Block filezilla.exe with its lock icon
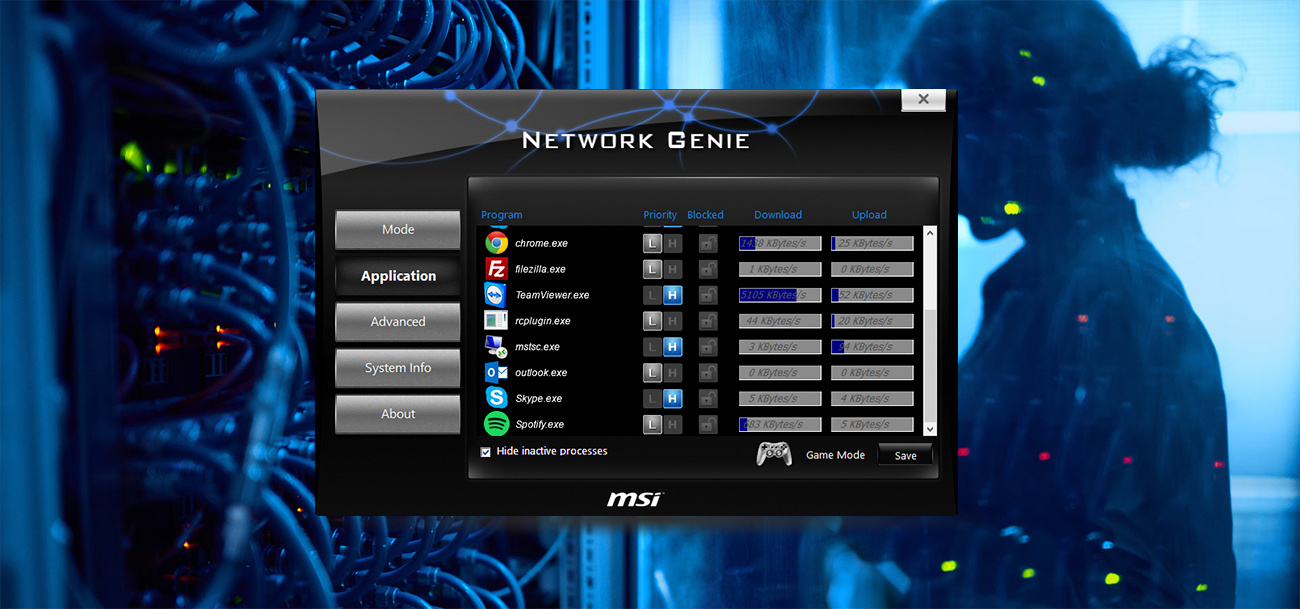This screenshot has height=609, width=1300. coord(708,269)
